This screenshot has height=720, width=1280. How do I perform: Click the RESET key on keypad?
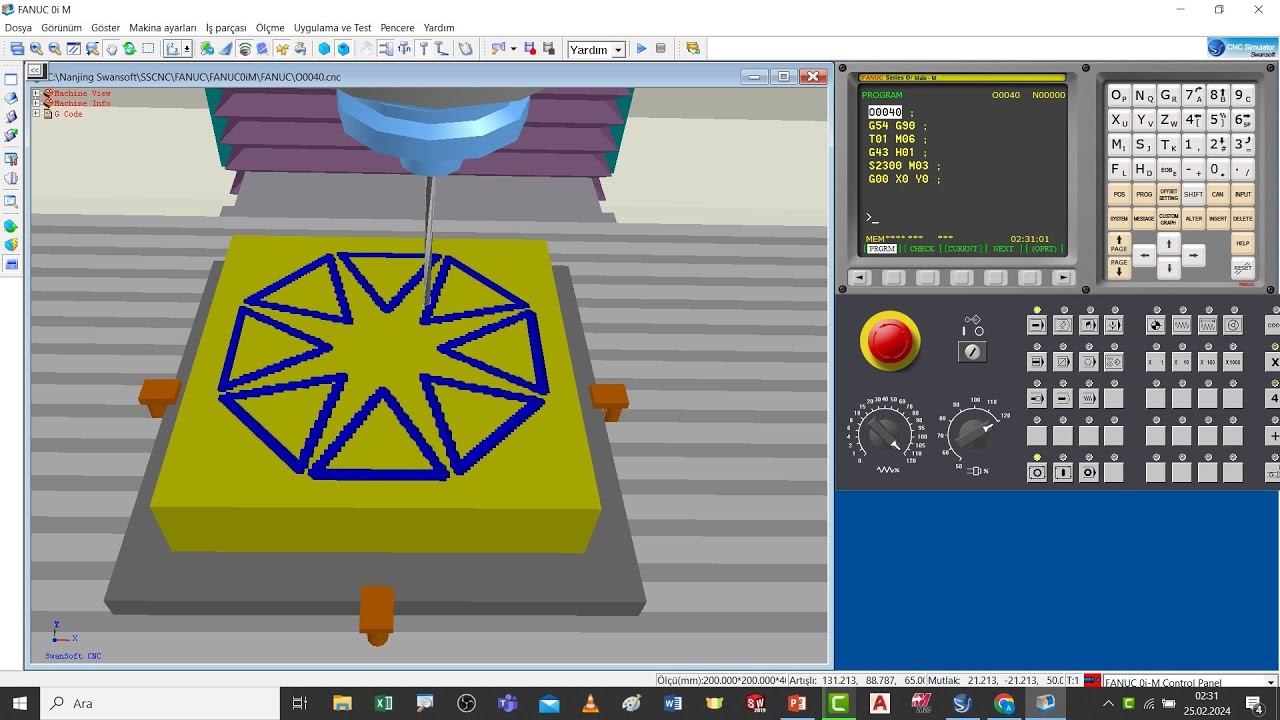(1243, 268)
